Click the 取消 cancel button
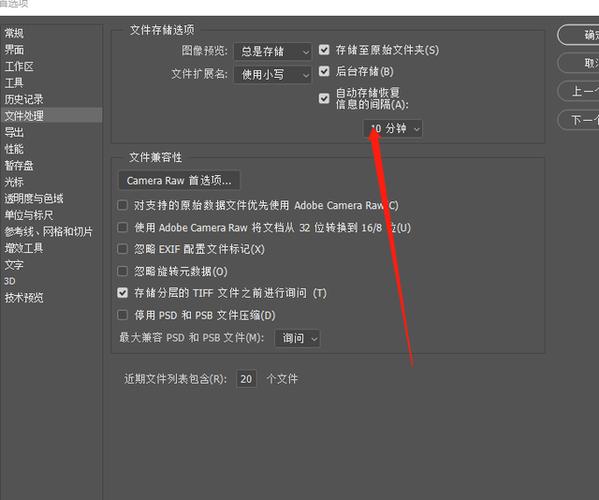The width and height of the screenshot is (599, 500). (x=578, y=63)
